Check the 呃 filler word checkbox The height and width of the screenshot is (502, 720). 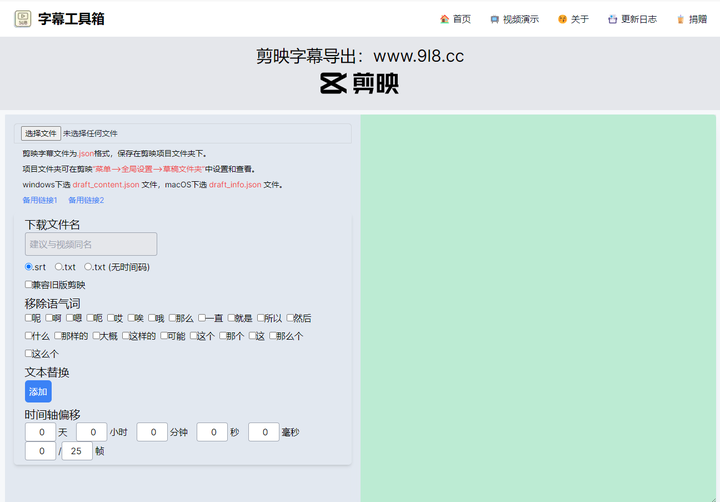point(90,317)
